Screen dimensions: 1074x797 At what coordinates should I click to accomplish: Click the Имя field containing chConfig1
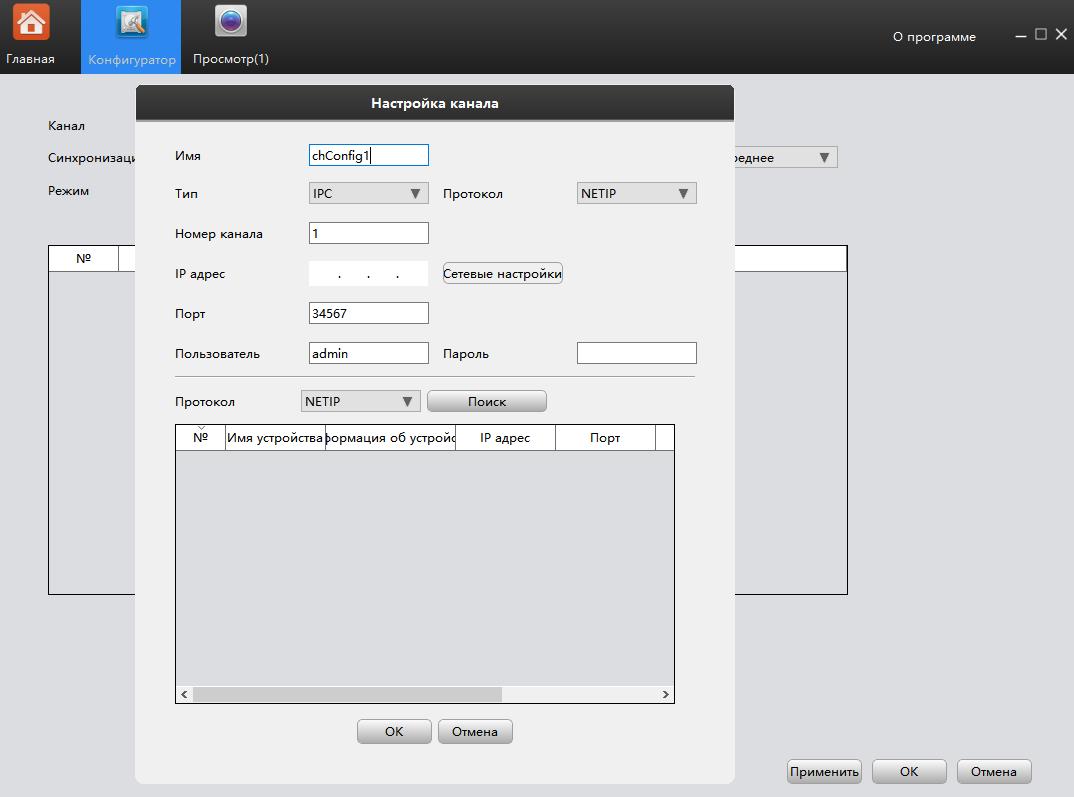coord(368,155)
